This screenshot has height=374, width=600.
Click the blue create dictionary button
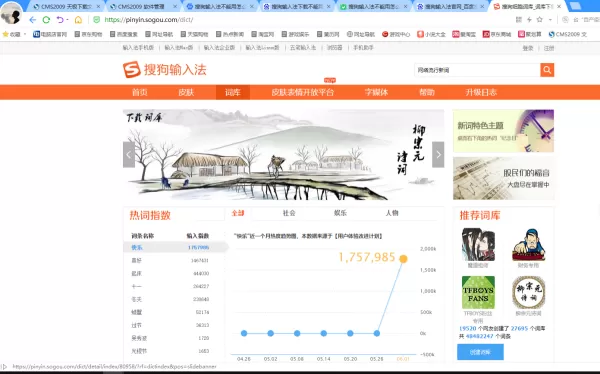coord(480,352)
